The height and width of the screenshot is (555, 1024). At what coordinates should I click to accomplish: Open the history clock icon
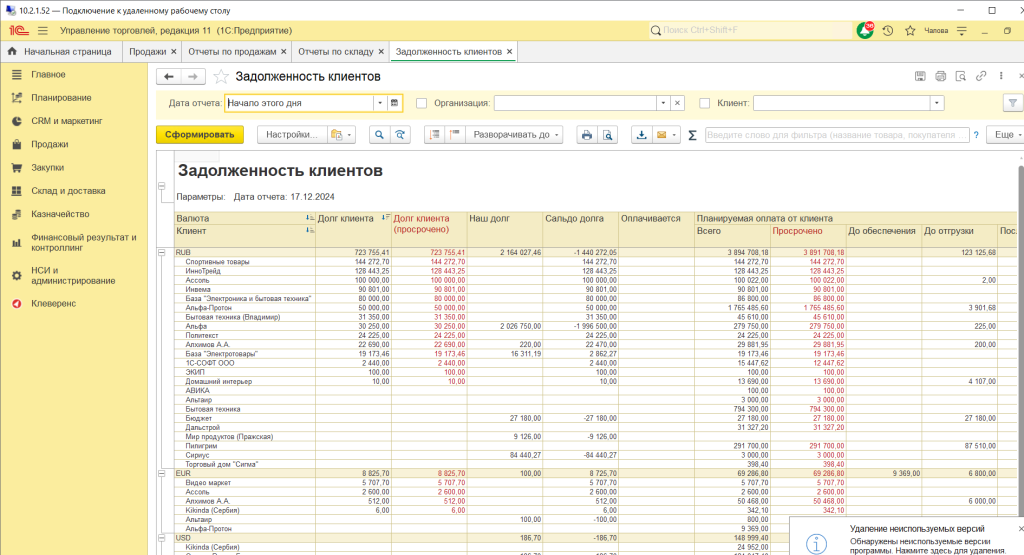click(887, 30)
